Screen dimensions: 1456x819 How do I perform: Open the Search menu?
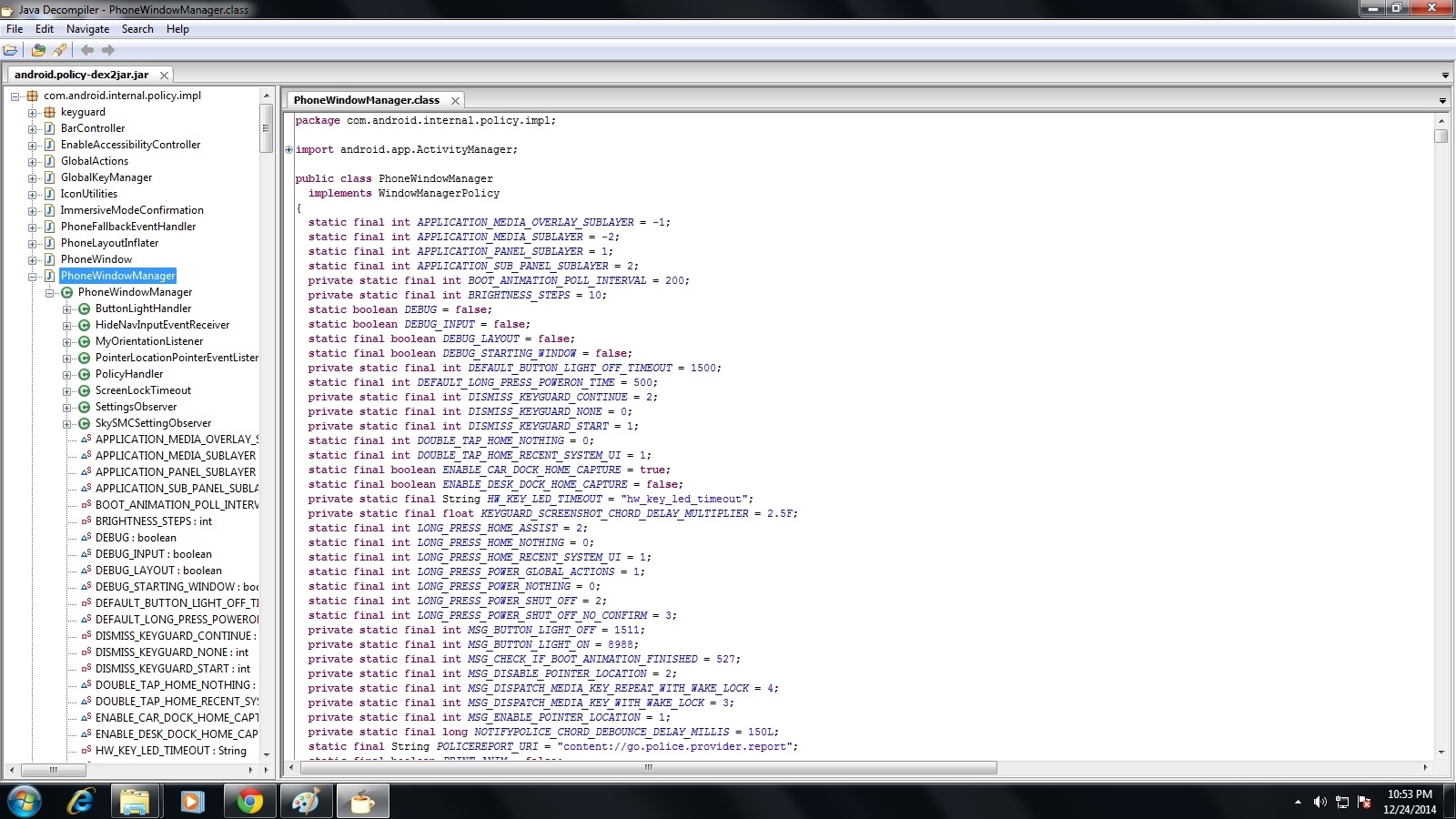pos(137,29)
